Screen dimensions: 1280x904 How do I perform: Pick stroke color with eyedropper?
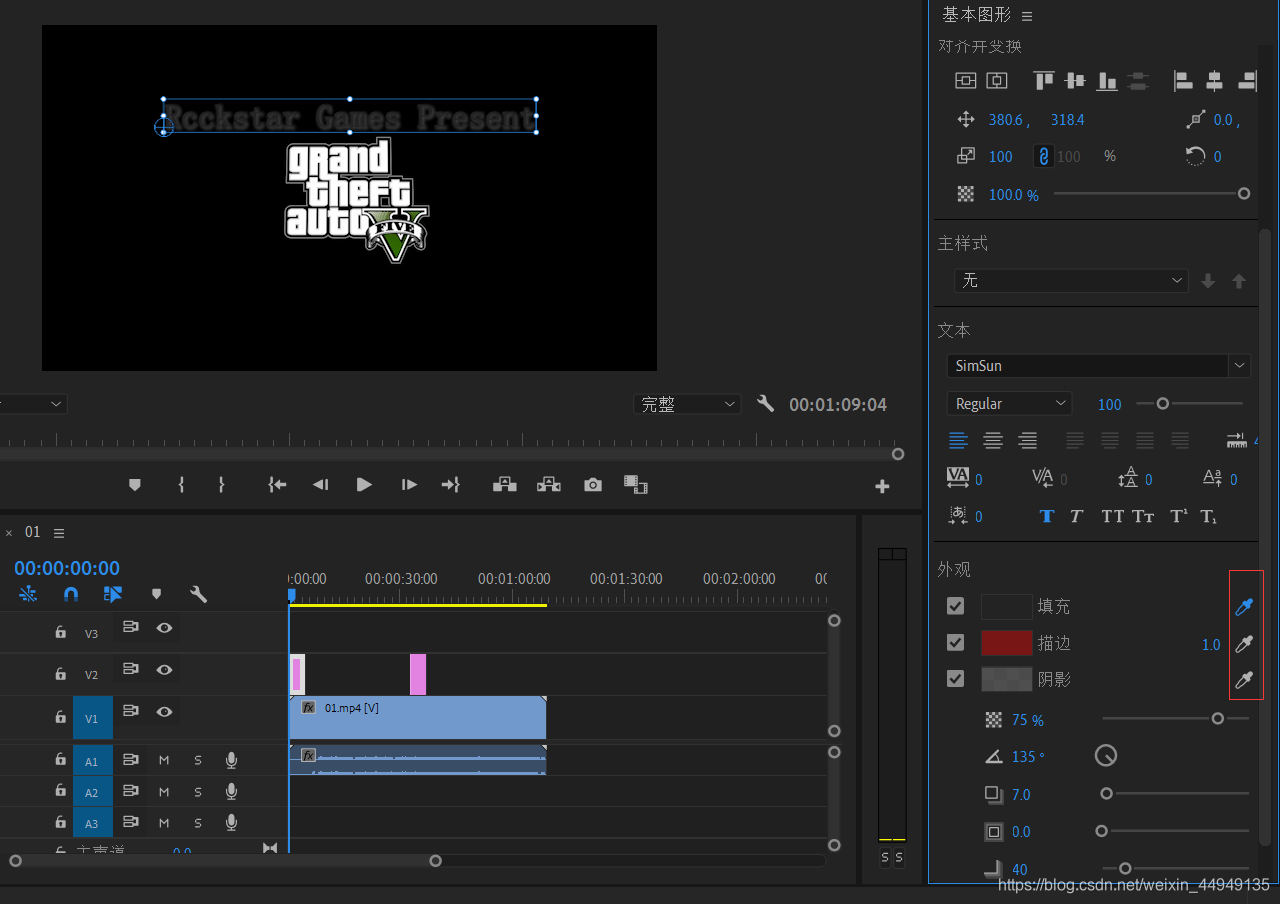(x=1244, y=643)
